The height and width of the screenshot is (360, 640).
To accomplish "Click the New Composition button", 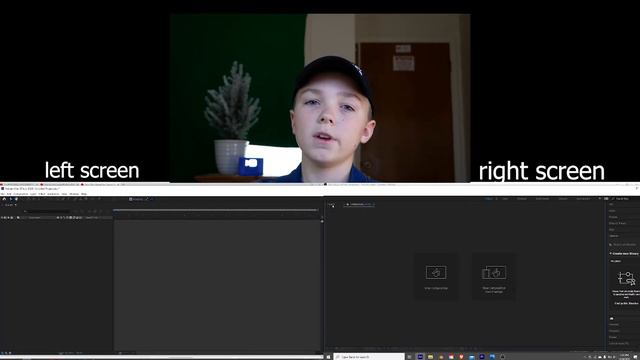I will pos(436,276).
